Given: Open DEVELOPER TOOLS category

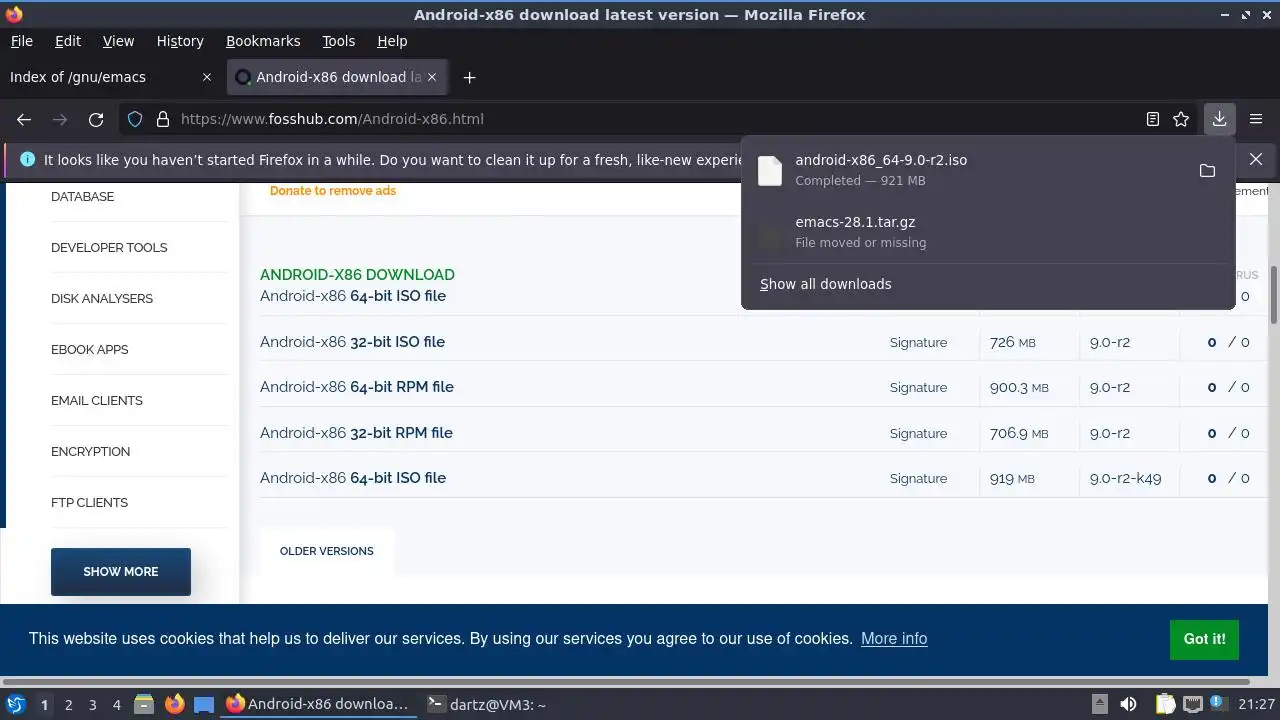Looking at the screenshot, I should (x=109, y=248).
